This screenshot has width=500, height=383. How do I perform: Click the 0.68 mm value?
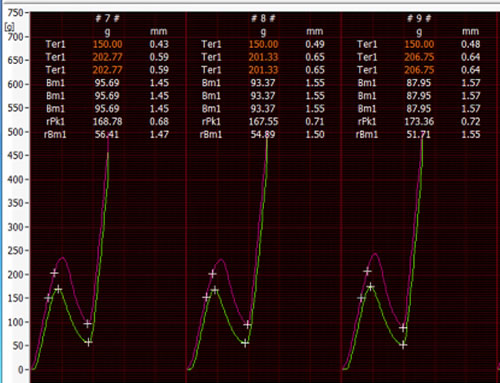pyautogui.click(x=159, y=121)
